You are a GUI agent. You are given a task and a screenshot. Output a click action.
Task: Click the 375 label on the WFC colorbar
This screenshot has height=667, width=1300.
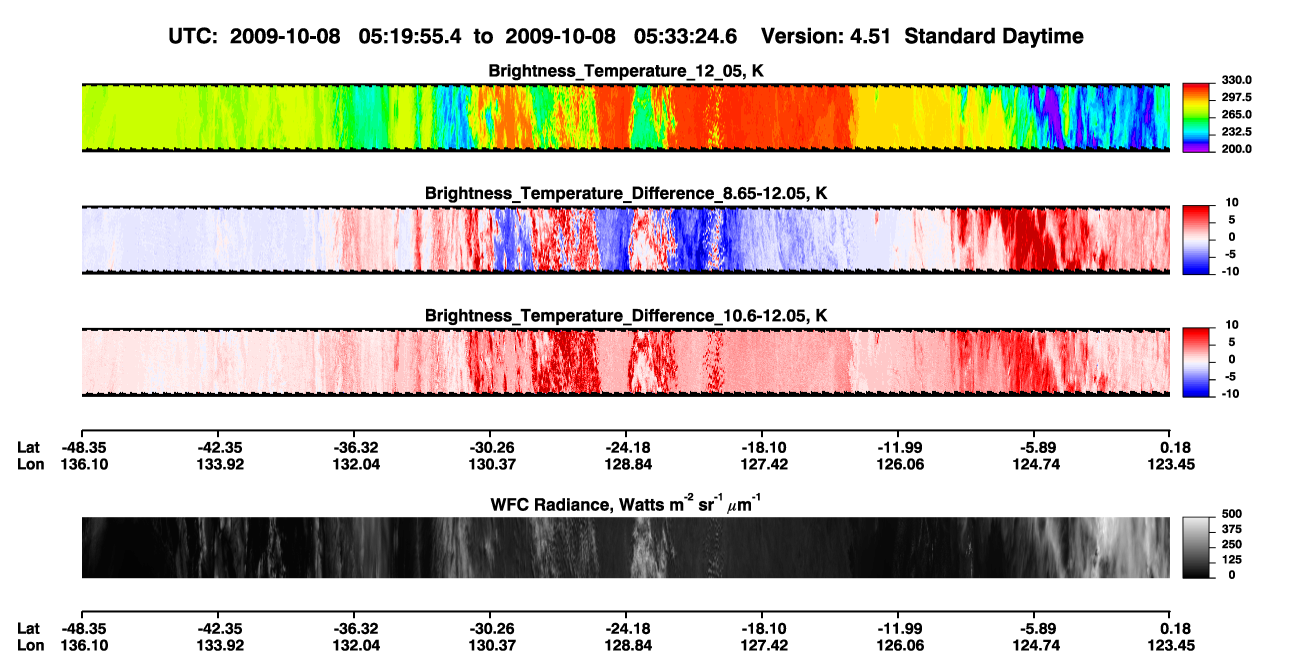1231,528
